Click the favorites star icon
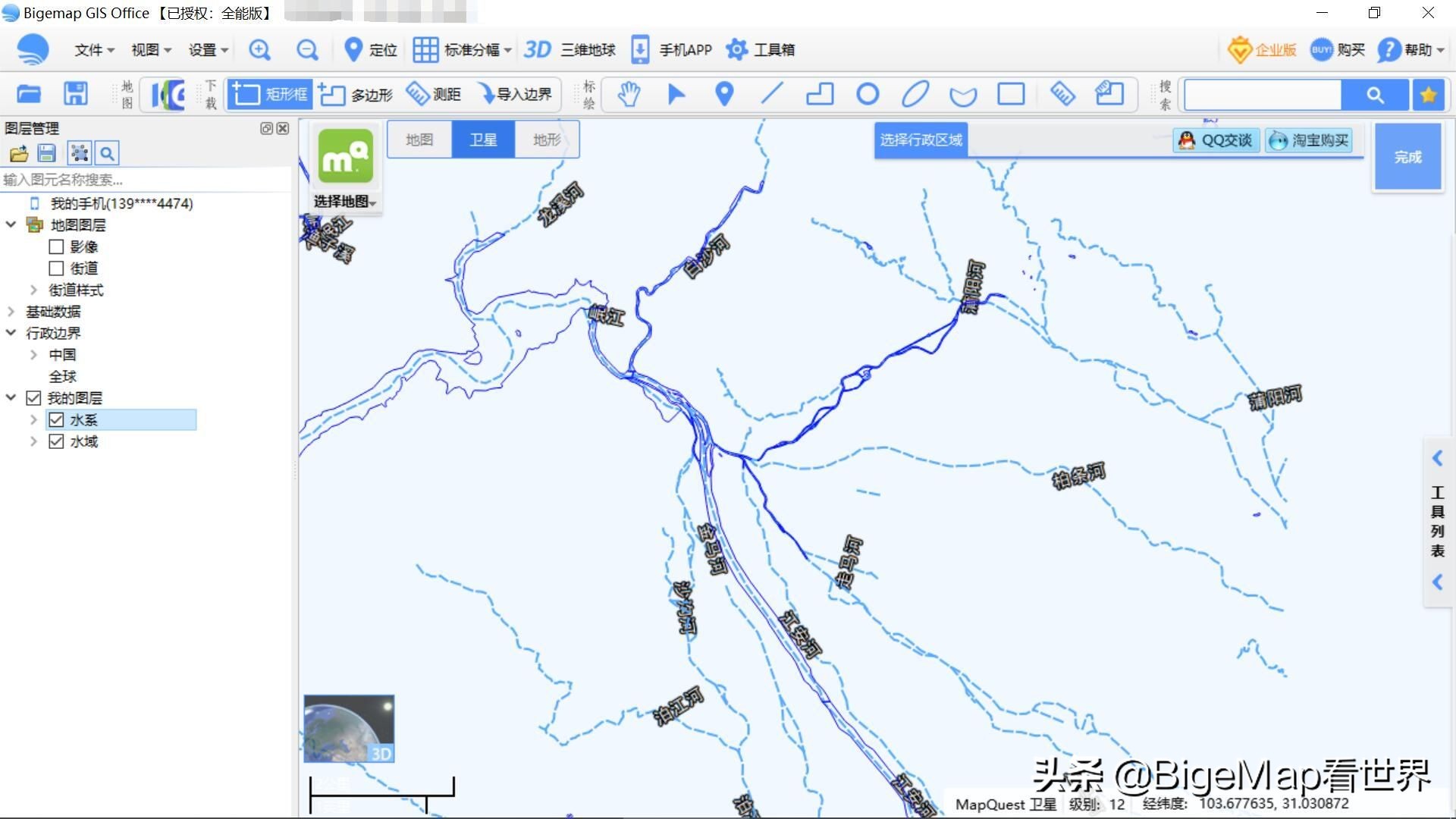1456x819 pixels. pos(1428,95)
